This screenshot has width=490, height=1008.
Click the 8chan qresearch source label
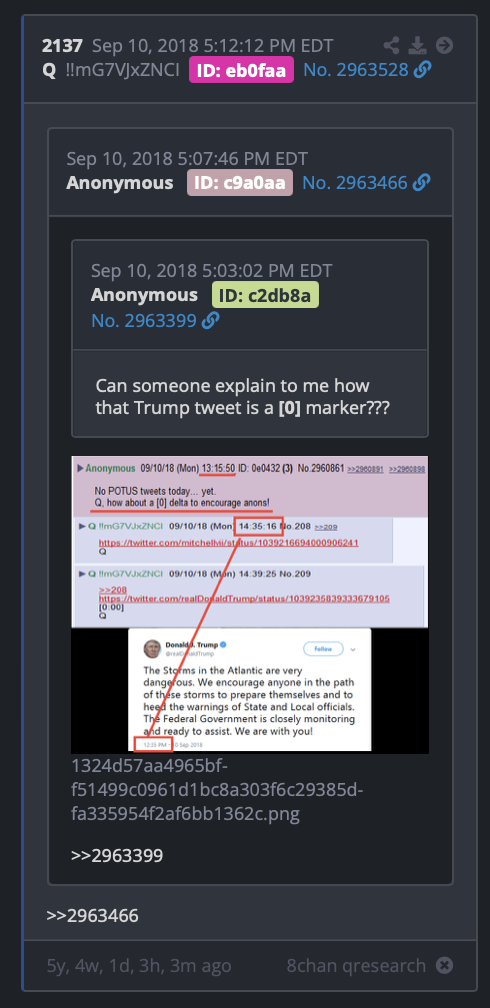pos(356,965)
